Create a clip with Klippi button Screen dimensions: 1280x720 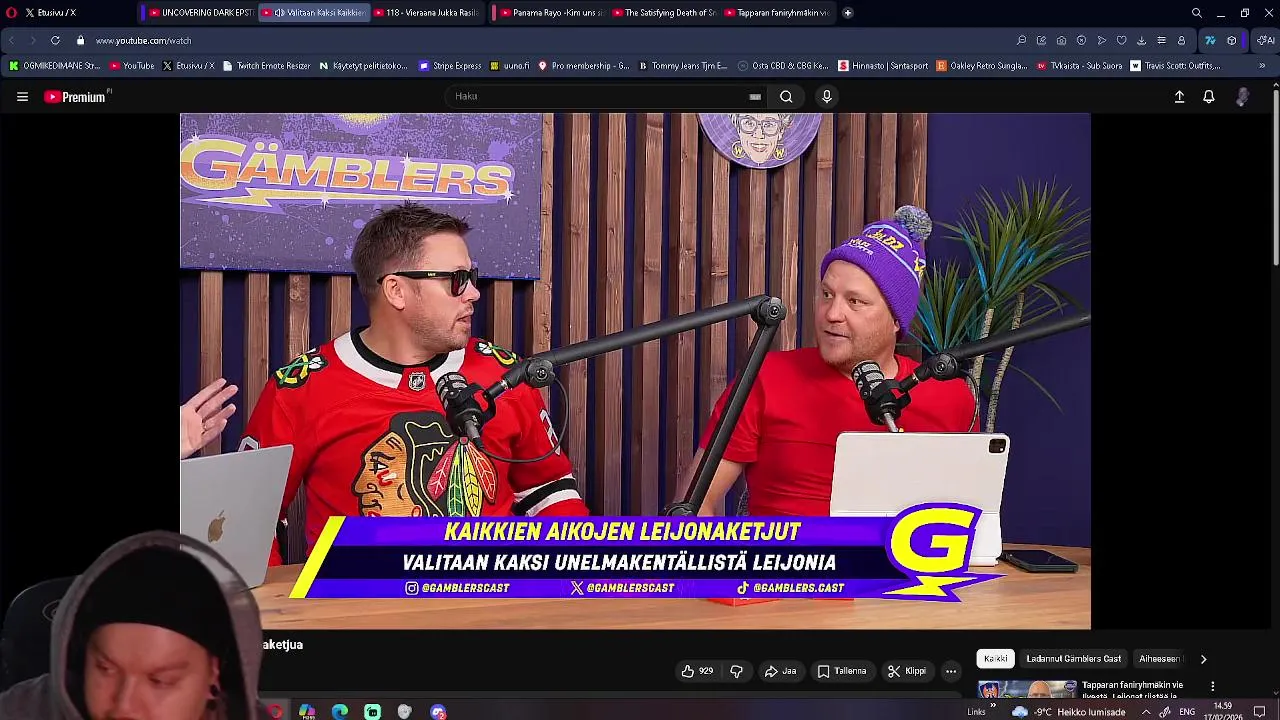pyautogui.click(x=906, y=671)
